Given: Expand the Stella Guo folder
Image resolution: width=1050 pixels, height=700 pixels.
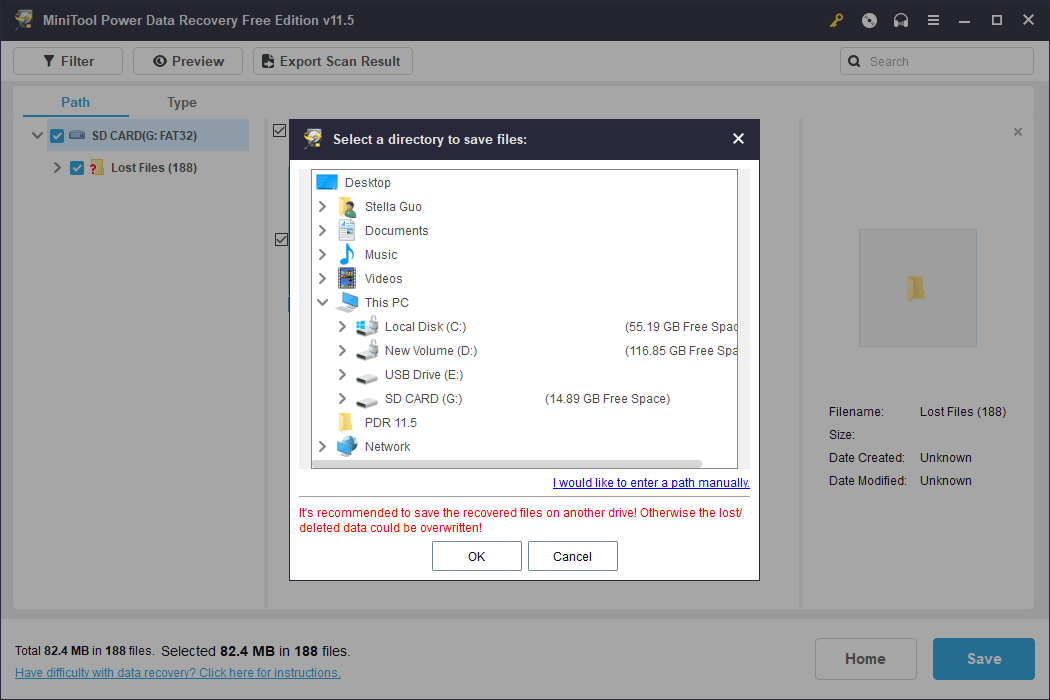Looking at the screenshot, I should coord(323,206).
